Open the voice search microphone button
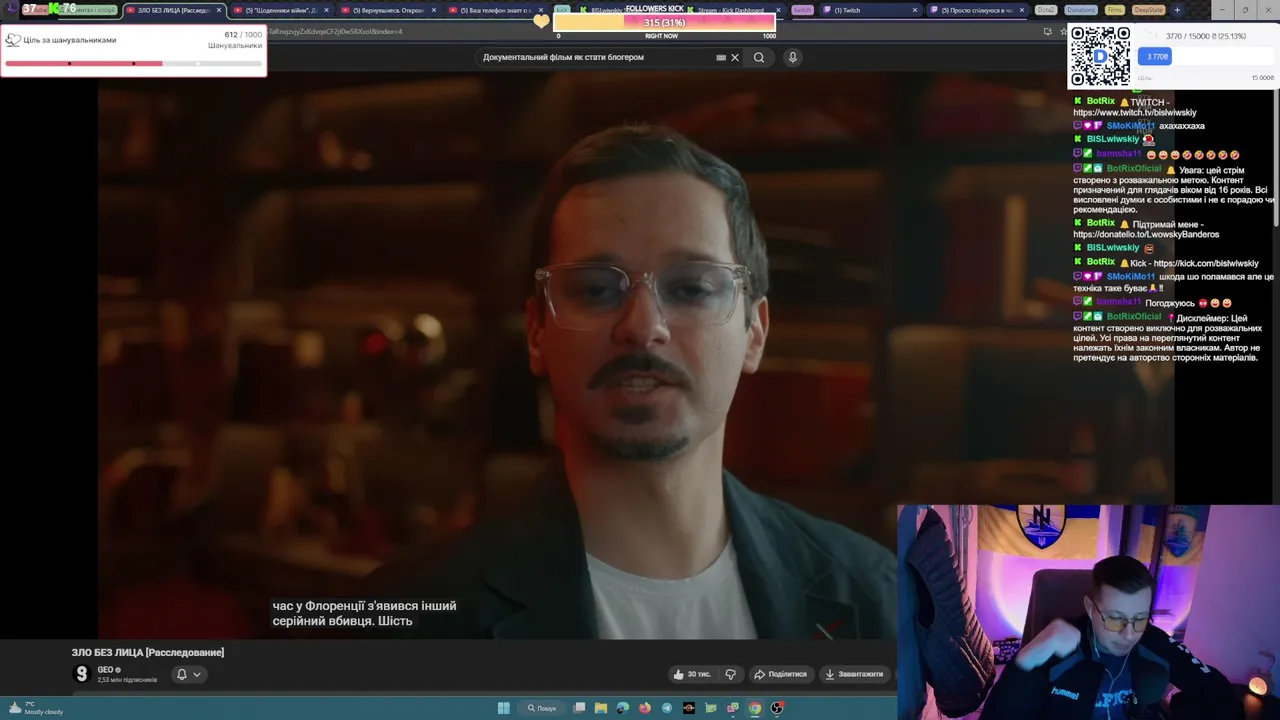This screenshot has width=1280, height=720. (x=792, y=57)
